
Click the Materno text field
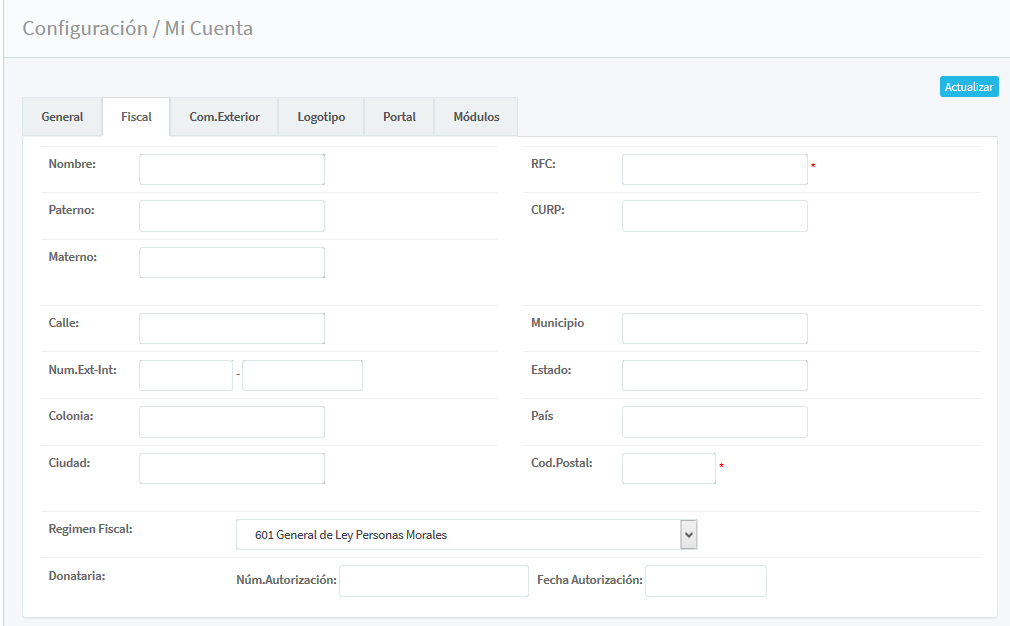tap(232, 262)
